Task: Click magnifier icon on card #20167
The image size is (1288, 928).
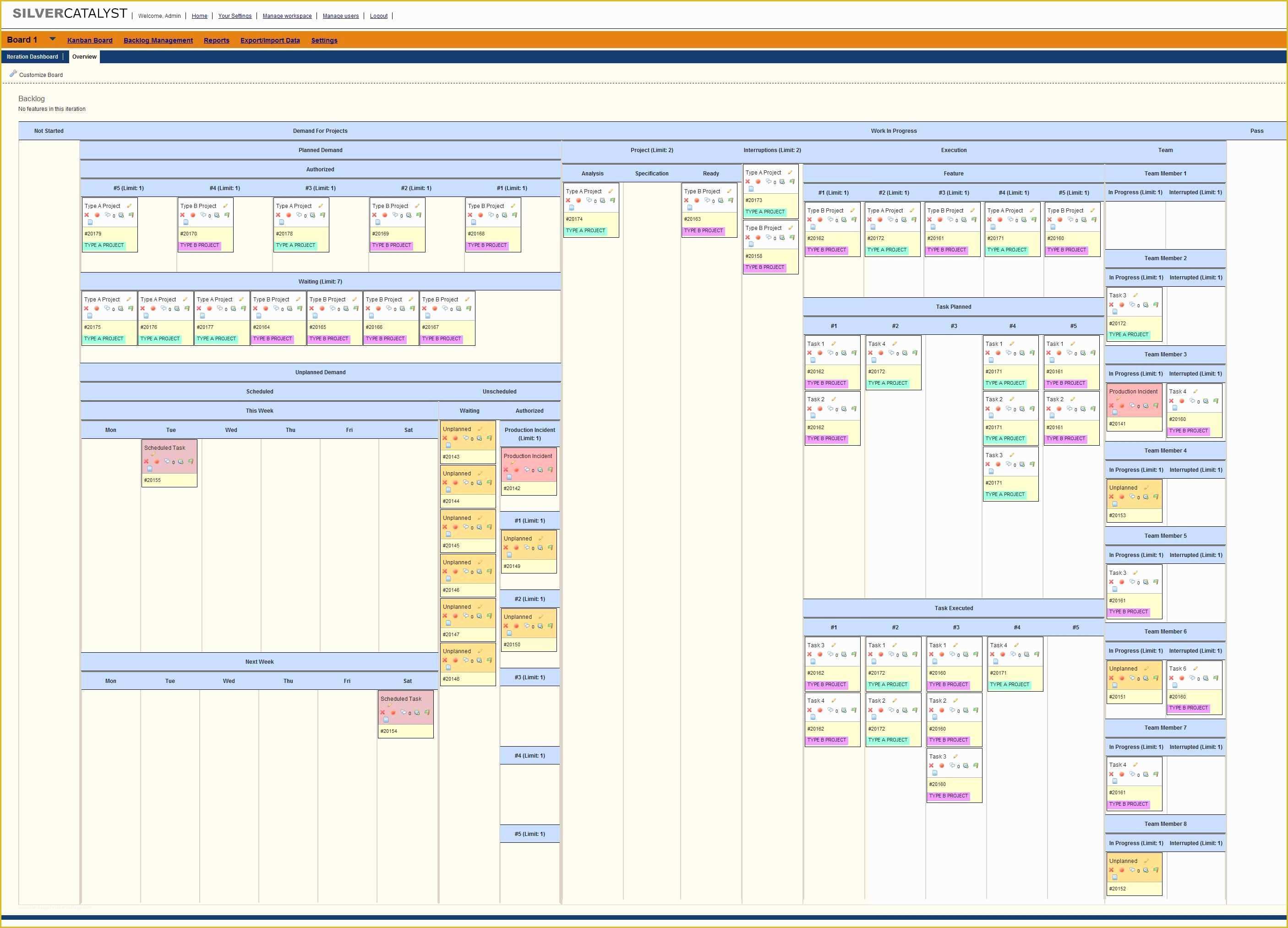Action: 459,308
